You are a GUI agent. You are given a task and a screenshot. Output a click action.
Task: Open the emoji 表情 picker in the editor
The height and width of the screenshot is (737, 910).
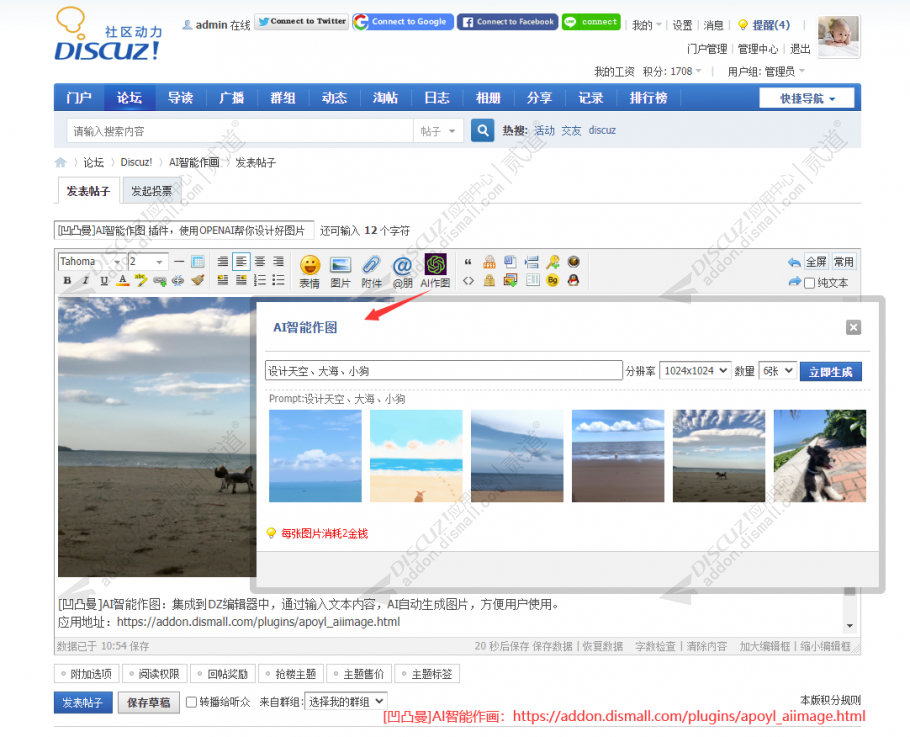310,266
